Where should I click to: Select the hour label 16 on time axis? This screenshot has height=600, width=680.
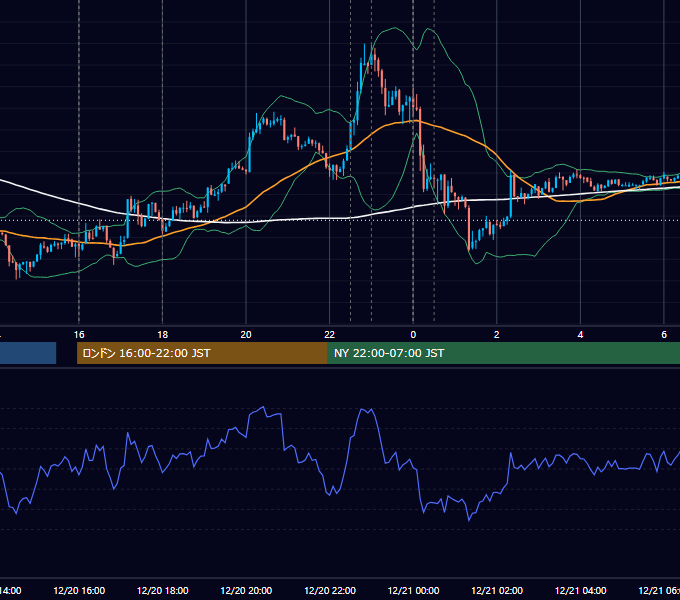coord(79,335)
